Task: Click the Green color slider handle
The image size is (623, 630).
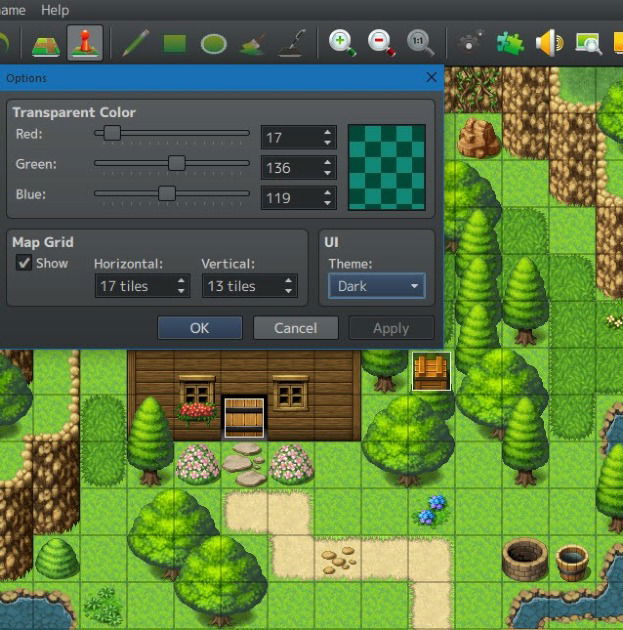Action: click(177, 163)
